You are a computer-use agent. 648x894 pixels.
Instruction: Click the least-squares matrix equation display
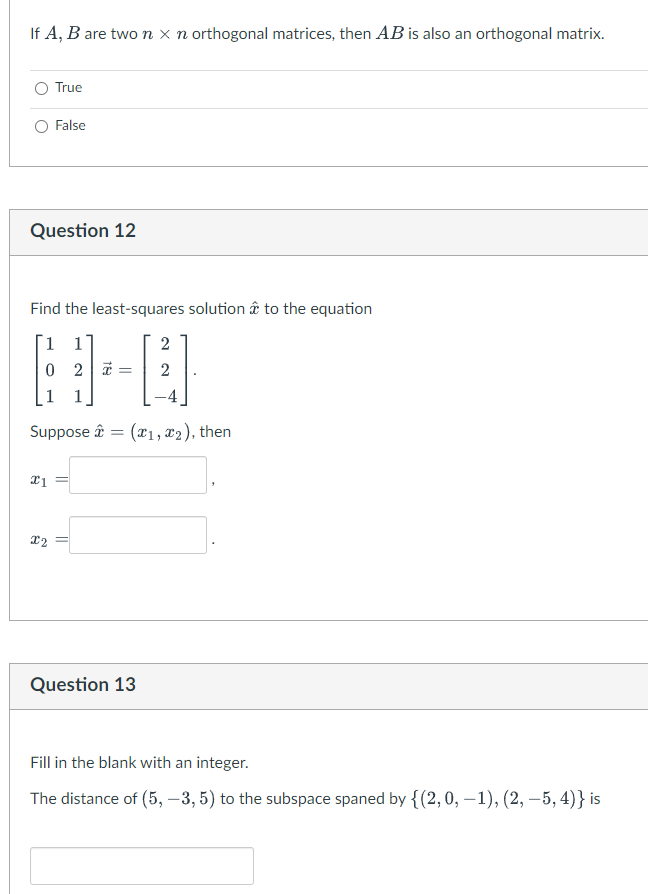click(110, 367)
